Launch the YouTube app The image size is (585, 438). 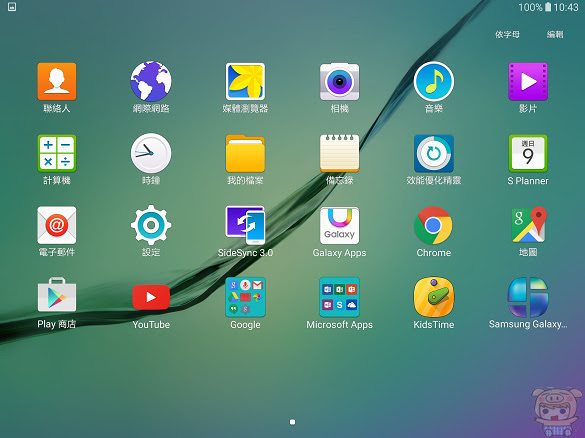coord(151,297)
